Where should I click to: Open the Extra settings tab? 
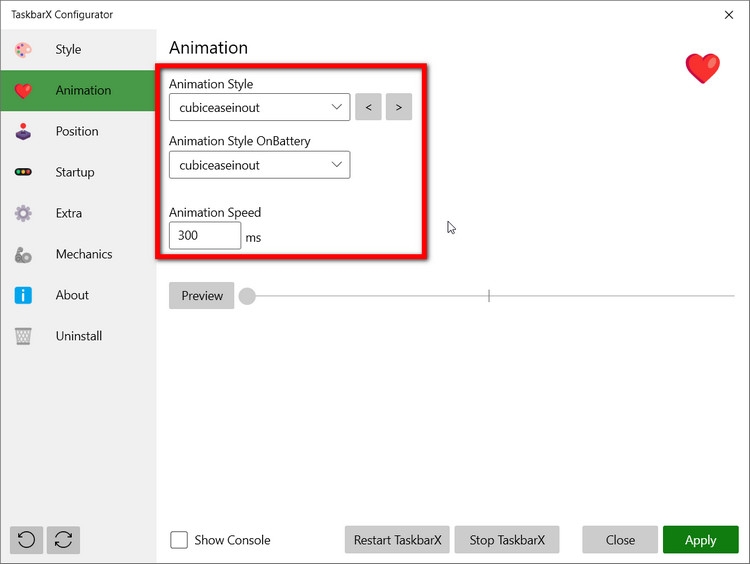[78, 213]
